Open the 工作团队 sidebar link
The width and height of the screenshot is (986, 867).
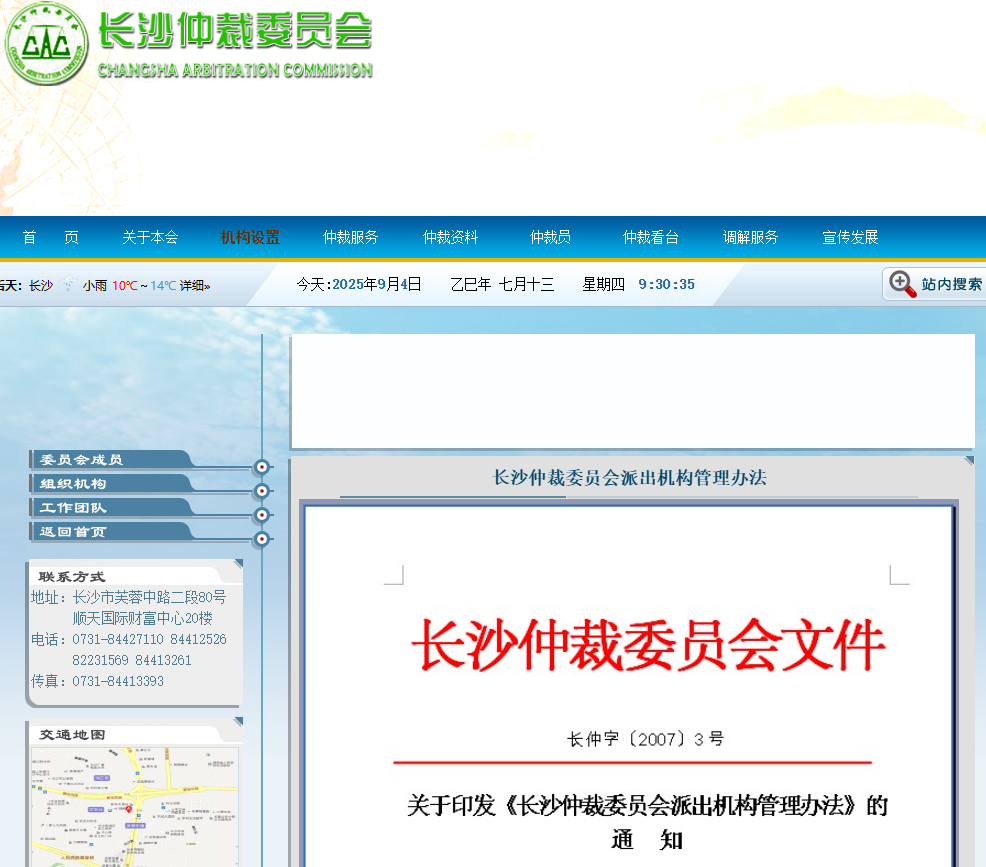74,508
